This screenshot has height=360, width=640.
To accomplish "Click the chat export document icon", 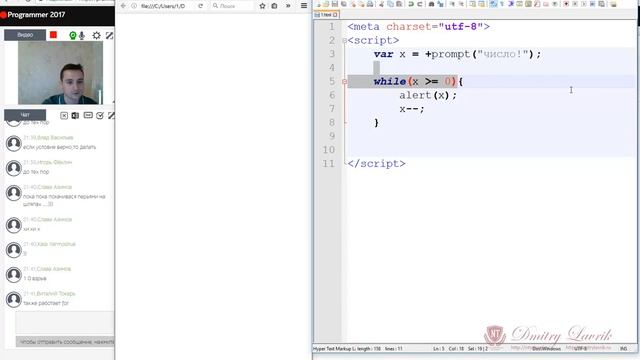I will 75,116.
